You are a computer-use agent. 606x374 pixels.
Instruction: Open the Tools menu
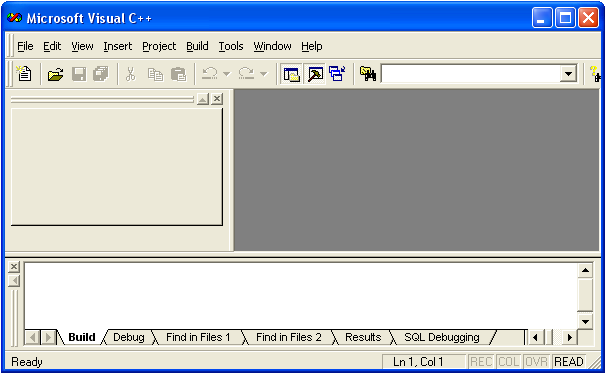231,46
